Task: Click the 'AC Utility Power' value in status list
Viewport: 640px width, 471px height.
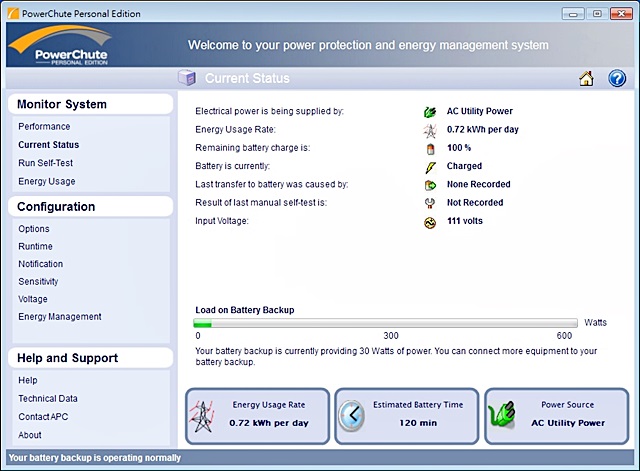Action: click(480, 111)
